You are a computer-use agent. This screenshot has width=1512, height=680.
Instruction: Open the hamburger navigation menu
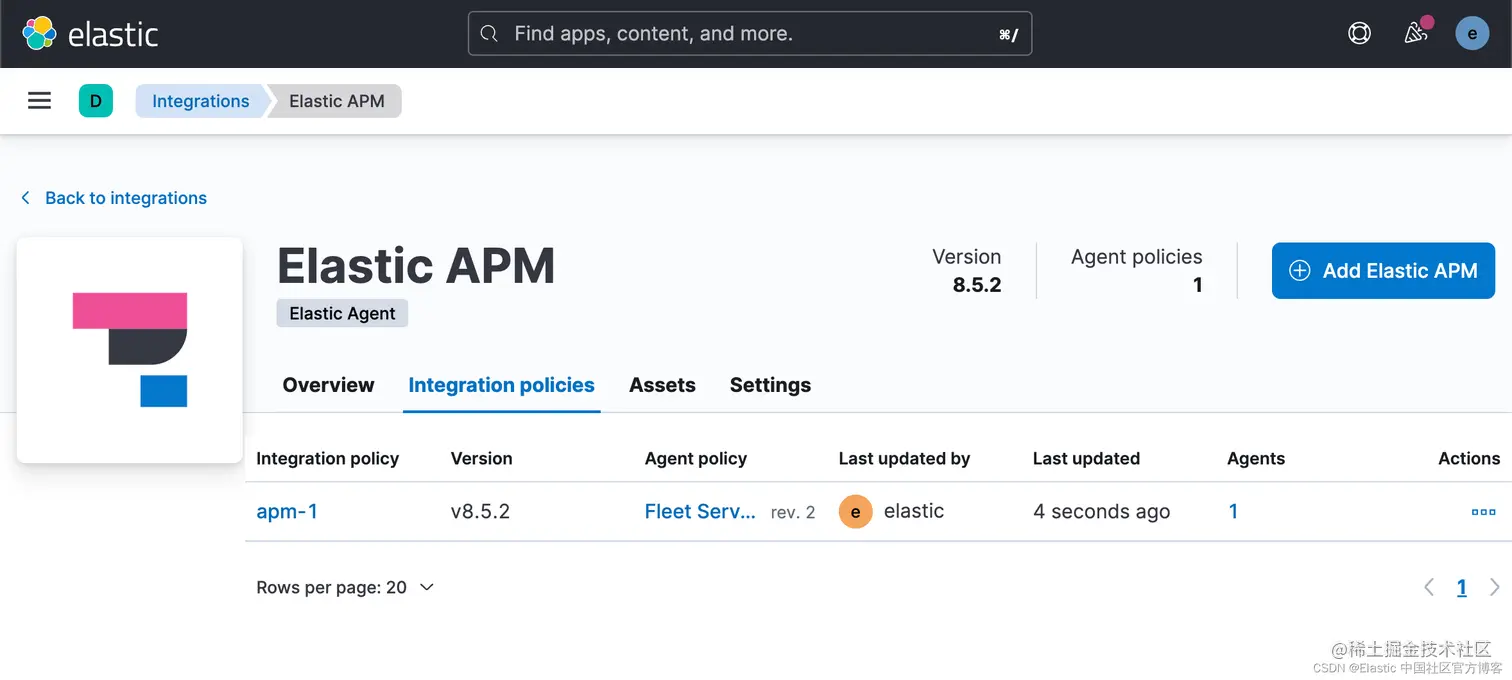[39, 101]
